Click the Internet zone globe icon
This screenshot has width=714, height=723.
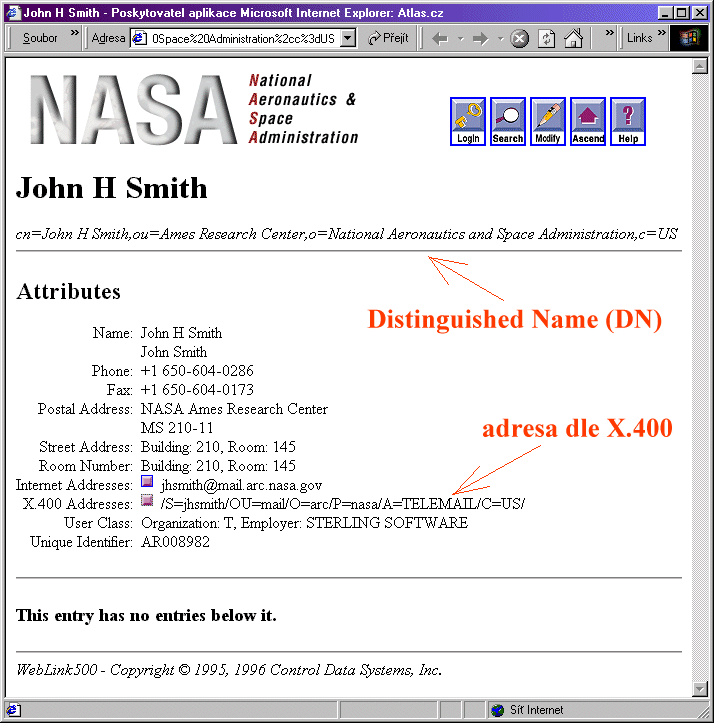498,710
